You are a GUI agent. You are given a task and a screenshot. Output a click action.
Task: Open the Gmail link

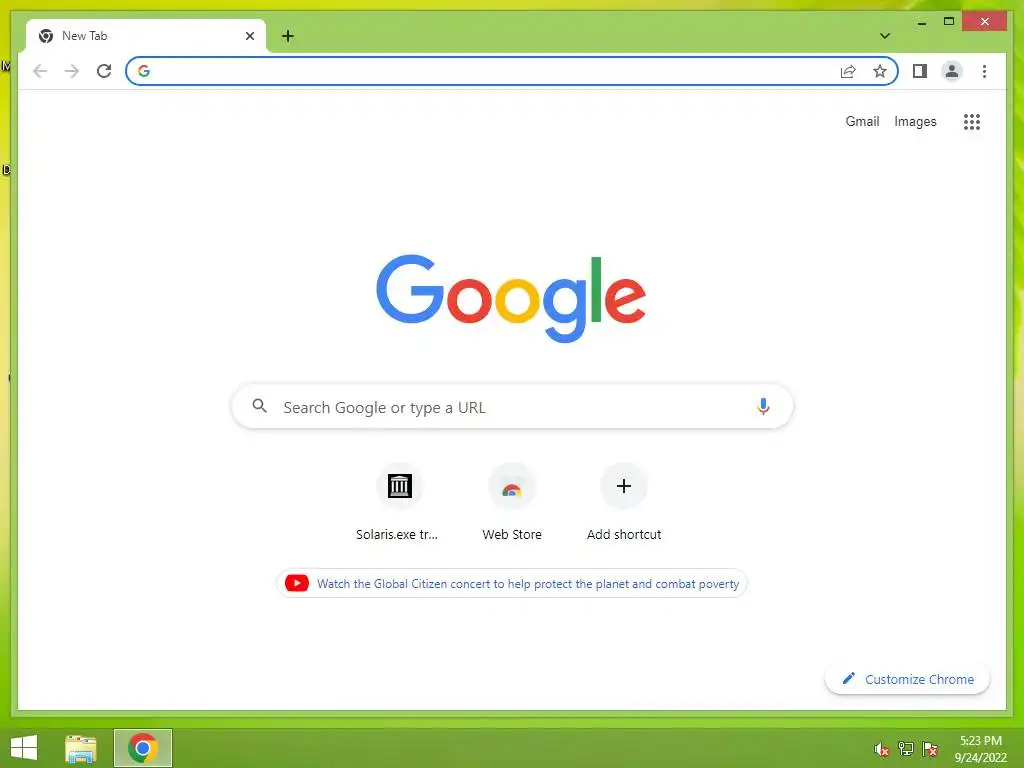tap(862, 121)
